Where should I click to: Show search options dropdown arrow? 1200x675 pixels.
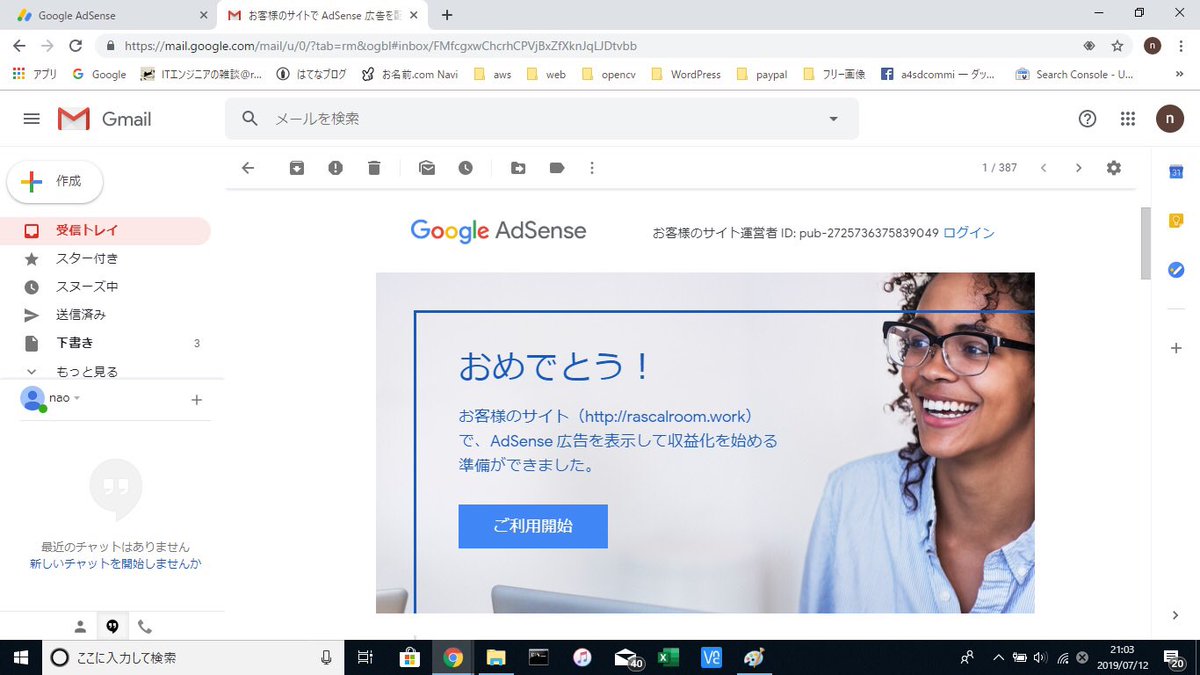coord(833,119)
